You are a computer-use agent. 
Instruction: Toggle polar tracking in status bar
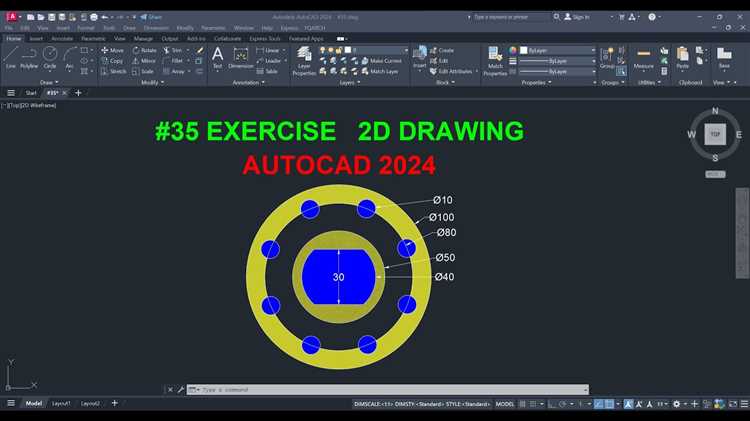click(x=562, y=404)
